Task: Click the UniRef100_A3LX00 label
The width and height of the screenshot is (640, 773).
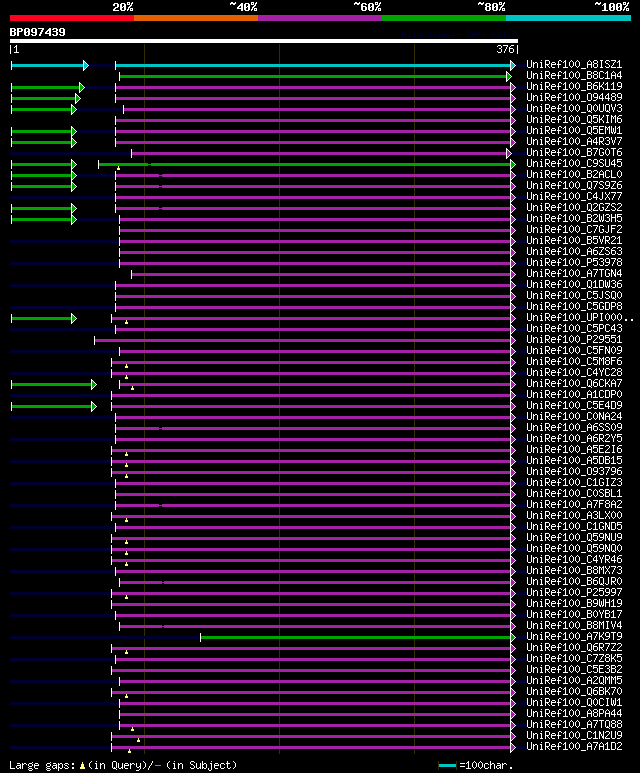Action: coord(574,516)
